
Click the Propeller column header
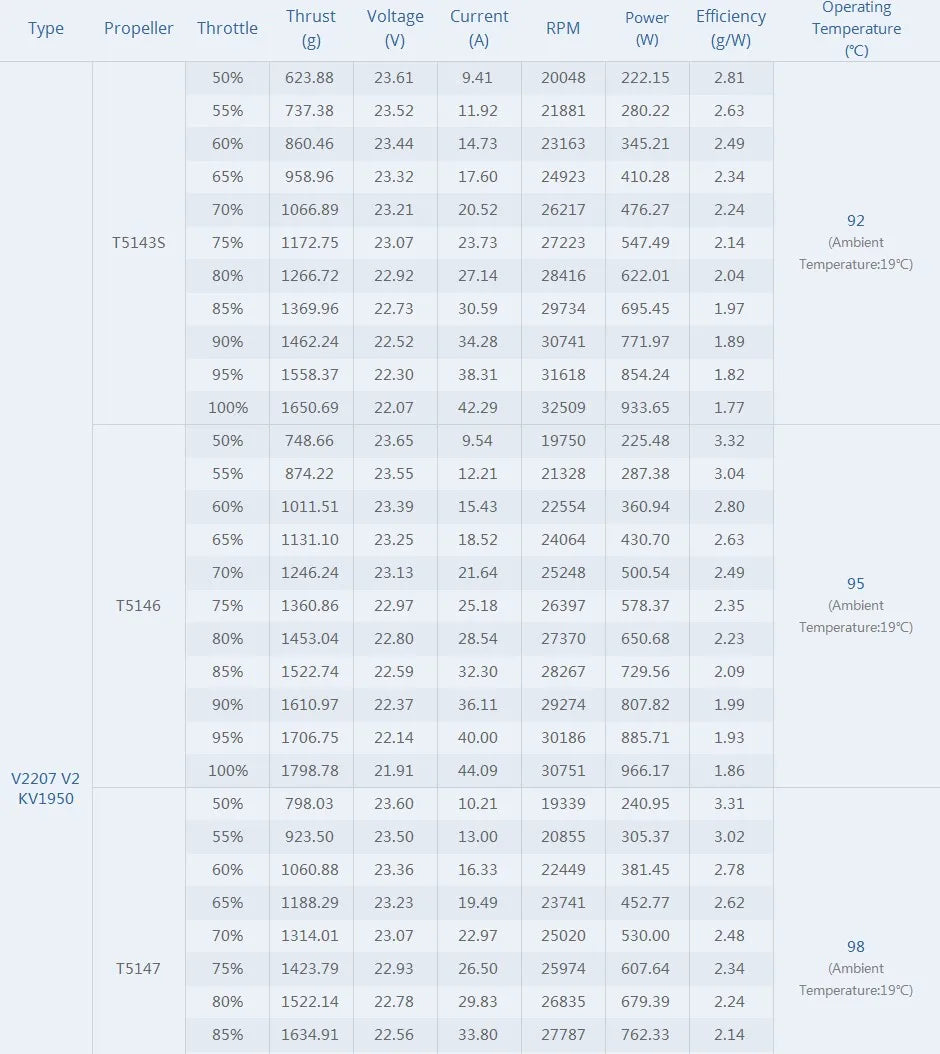tap(138, 28)
